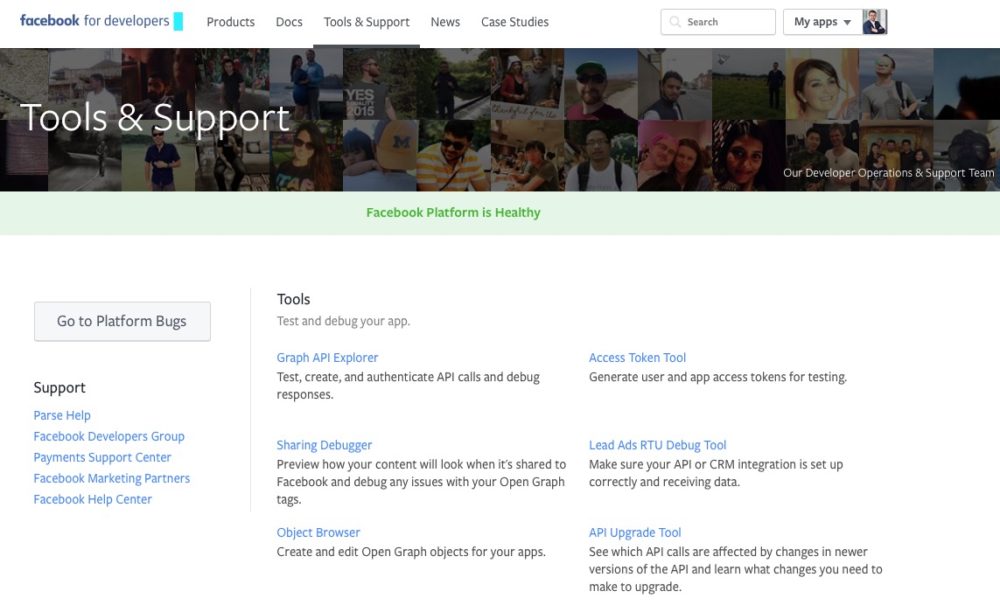1000x605 pixels.
Task: Click the Tools & Support banner heading
Action: [x=155, y=117]
